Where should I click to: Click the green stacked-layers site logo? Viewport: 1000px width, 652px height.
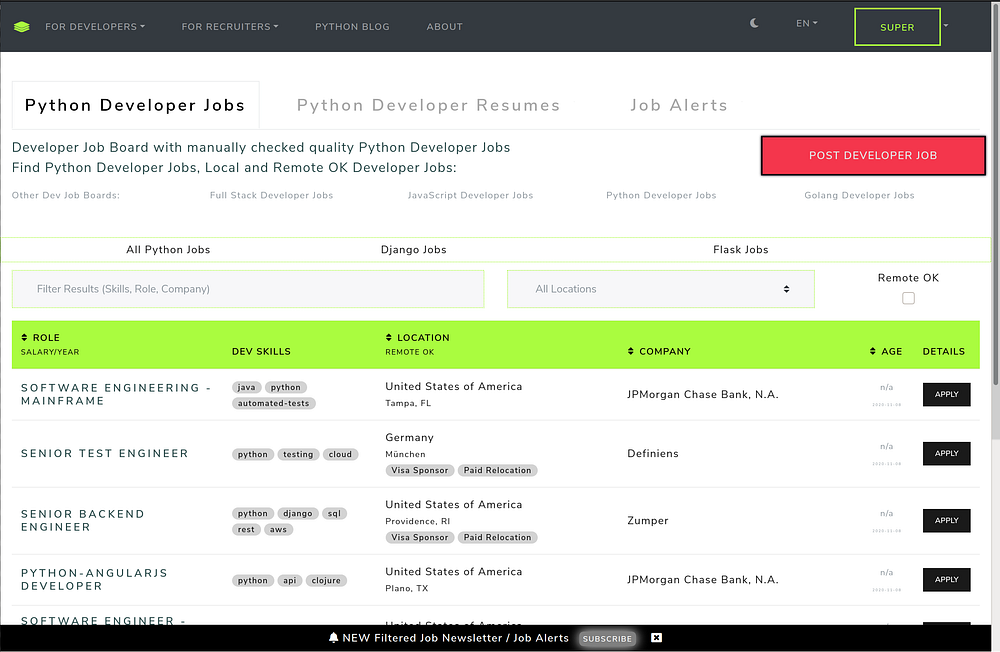pos(22,26)
